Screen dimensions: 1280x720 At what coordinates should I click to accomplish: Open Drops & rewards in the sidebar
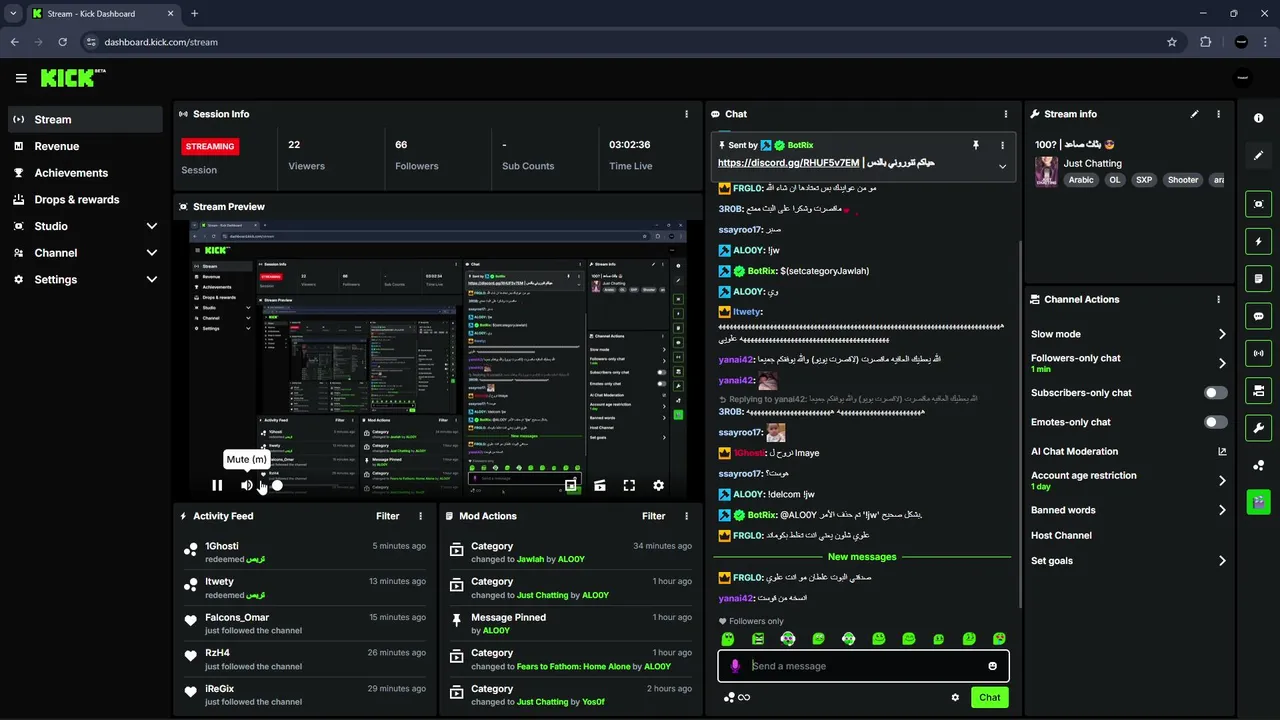point(85,200)
